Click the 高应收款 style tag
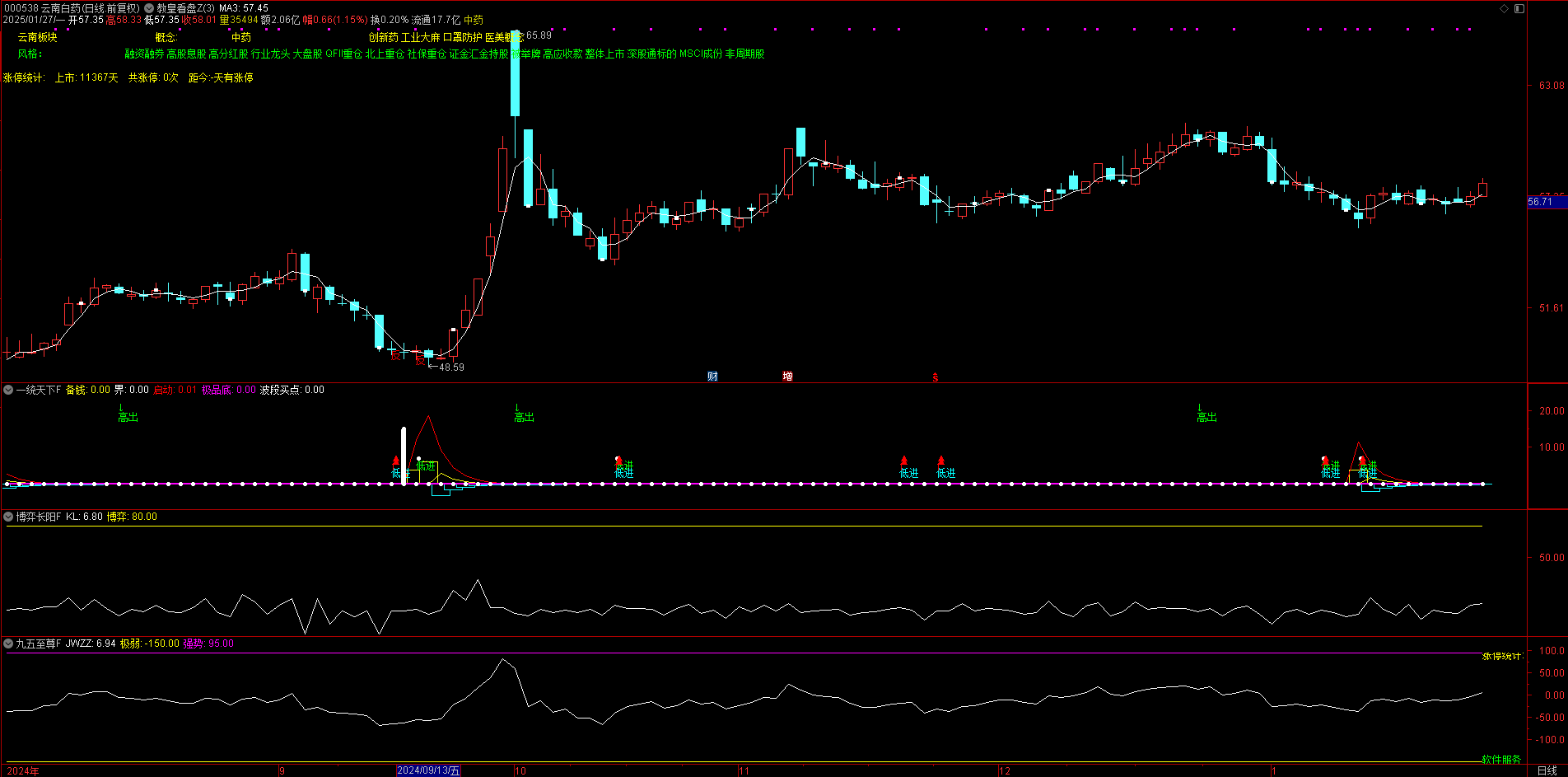The height and width of the screenshot is (777, 1568). tap(562, 54)
